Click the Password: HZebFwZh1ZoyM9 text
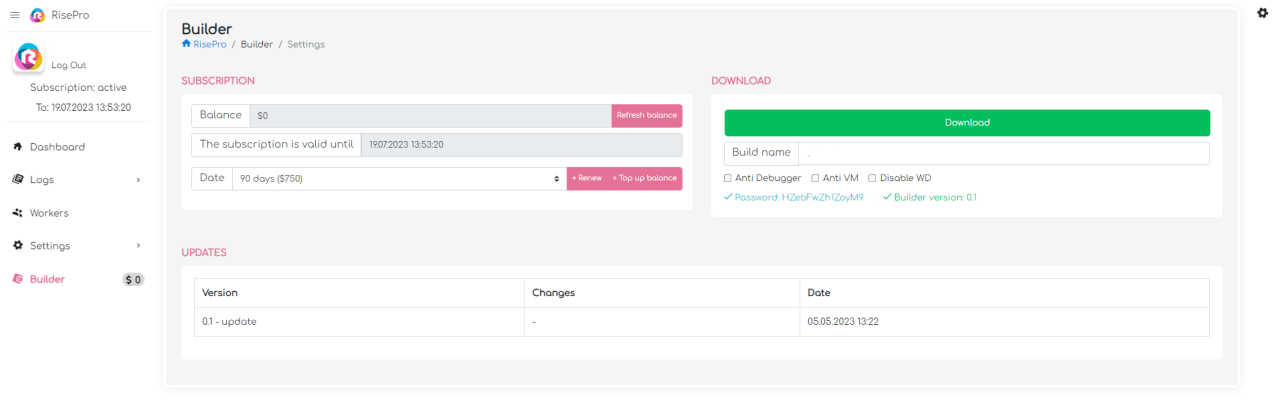The width and height of the screenshot is (1280, 413). (x=799, y=197)
